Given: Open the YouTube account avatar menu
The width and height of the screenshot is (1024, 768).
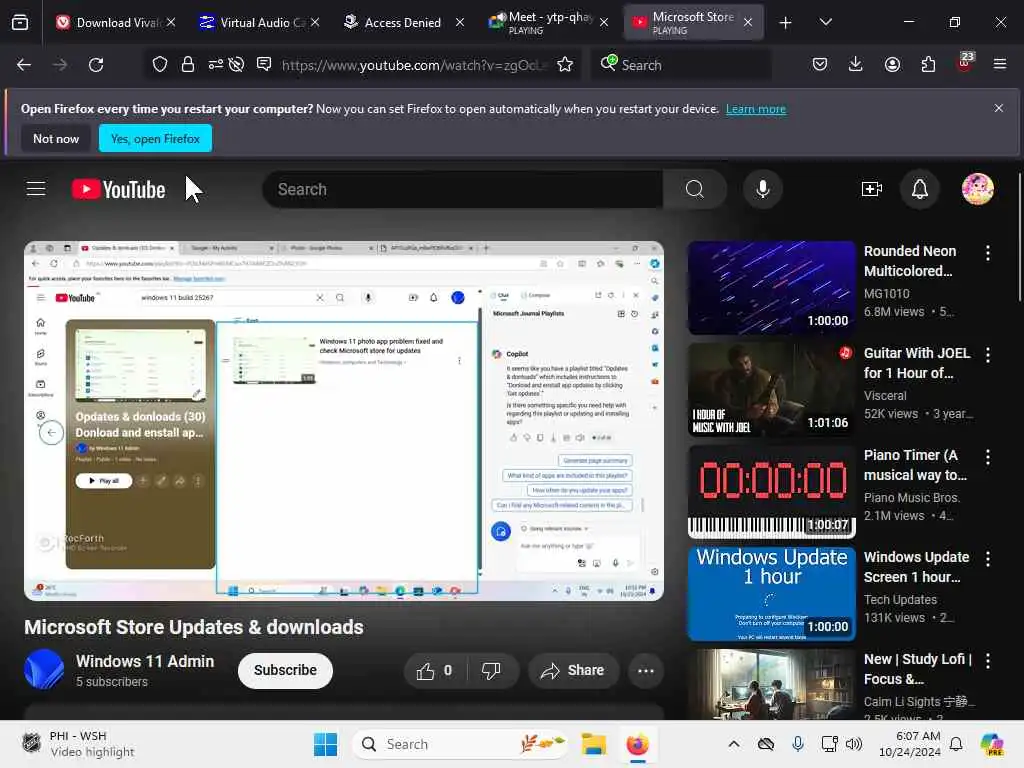Looking at the screenshot, I should tap(978, 189).
